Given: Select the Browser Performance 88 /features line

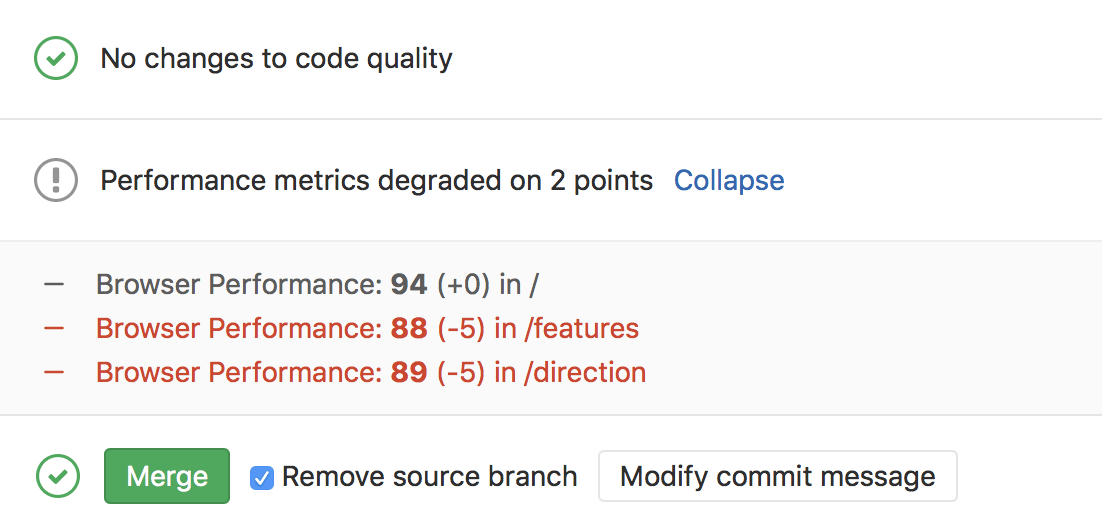Looking at the screenshot, I should (x=368, y=328).
